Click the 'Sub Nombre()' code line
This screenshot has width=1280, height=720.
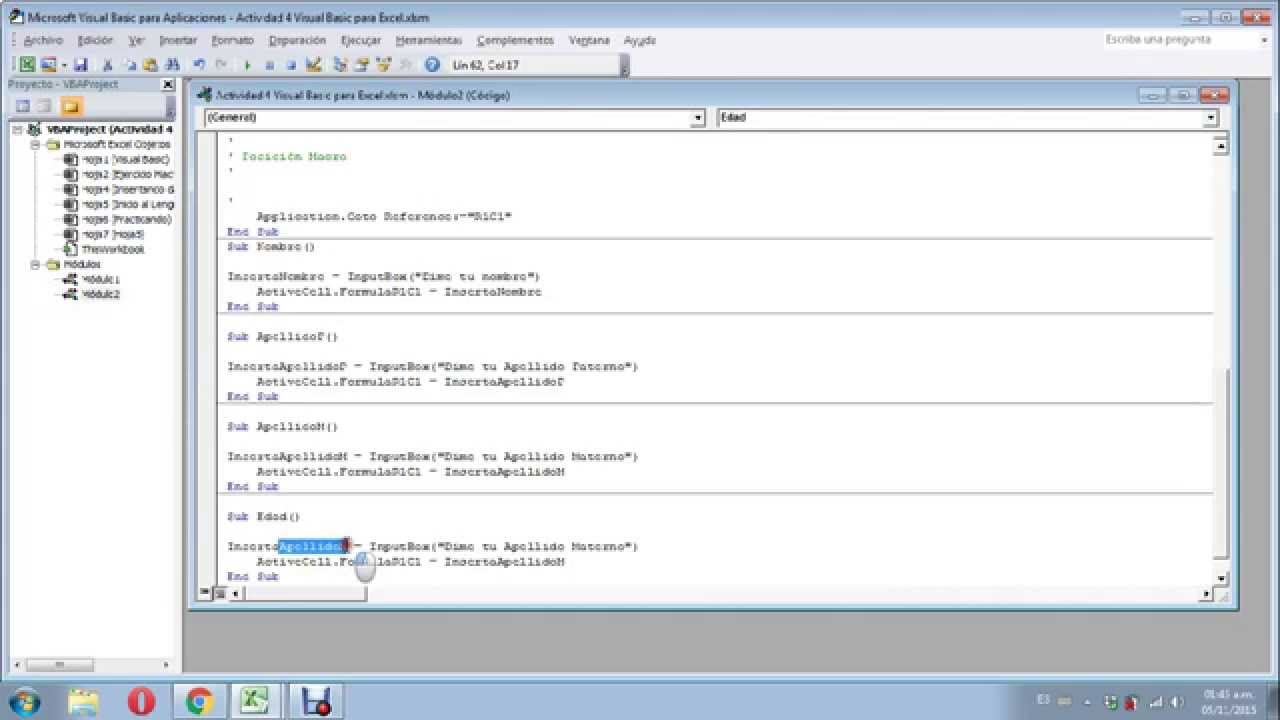271,246
